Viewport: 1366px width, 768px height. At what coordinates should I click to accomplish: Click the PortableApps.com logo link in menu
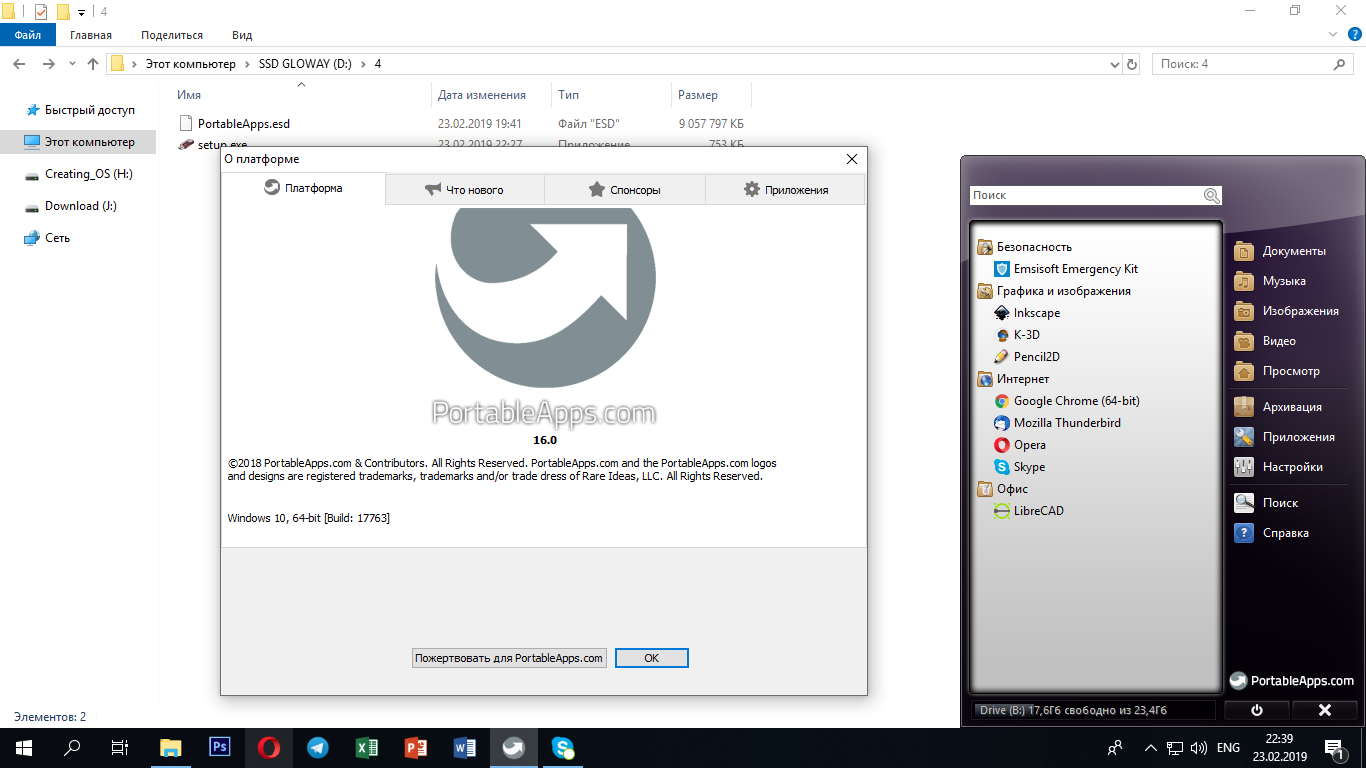[x=1291, y=681]
